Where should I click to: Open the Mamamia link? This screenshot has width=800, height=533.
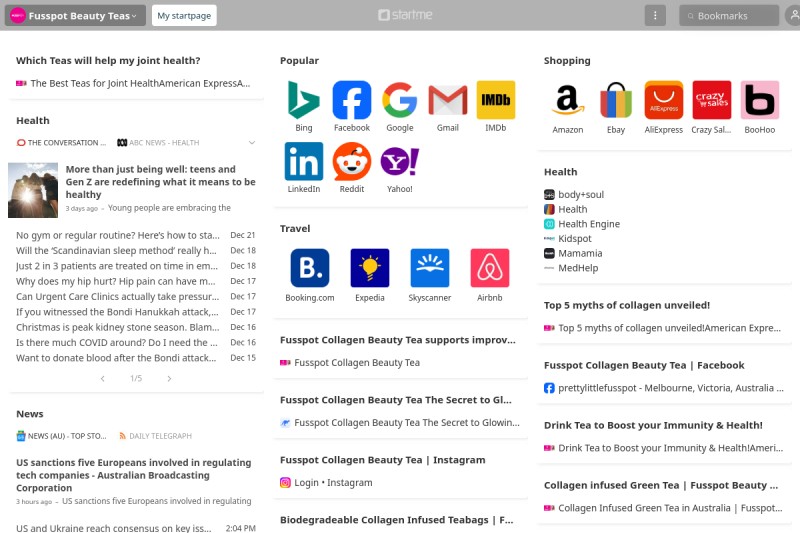click(x=580, y=253)
